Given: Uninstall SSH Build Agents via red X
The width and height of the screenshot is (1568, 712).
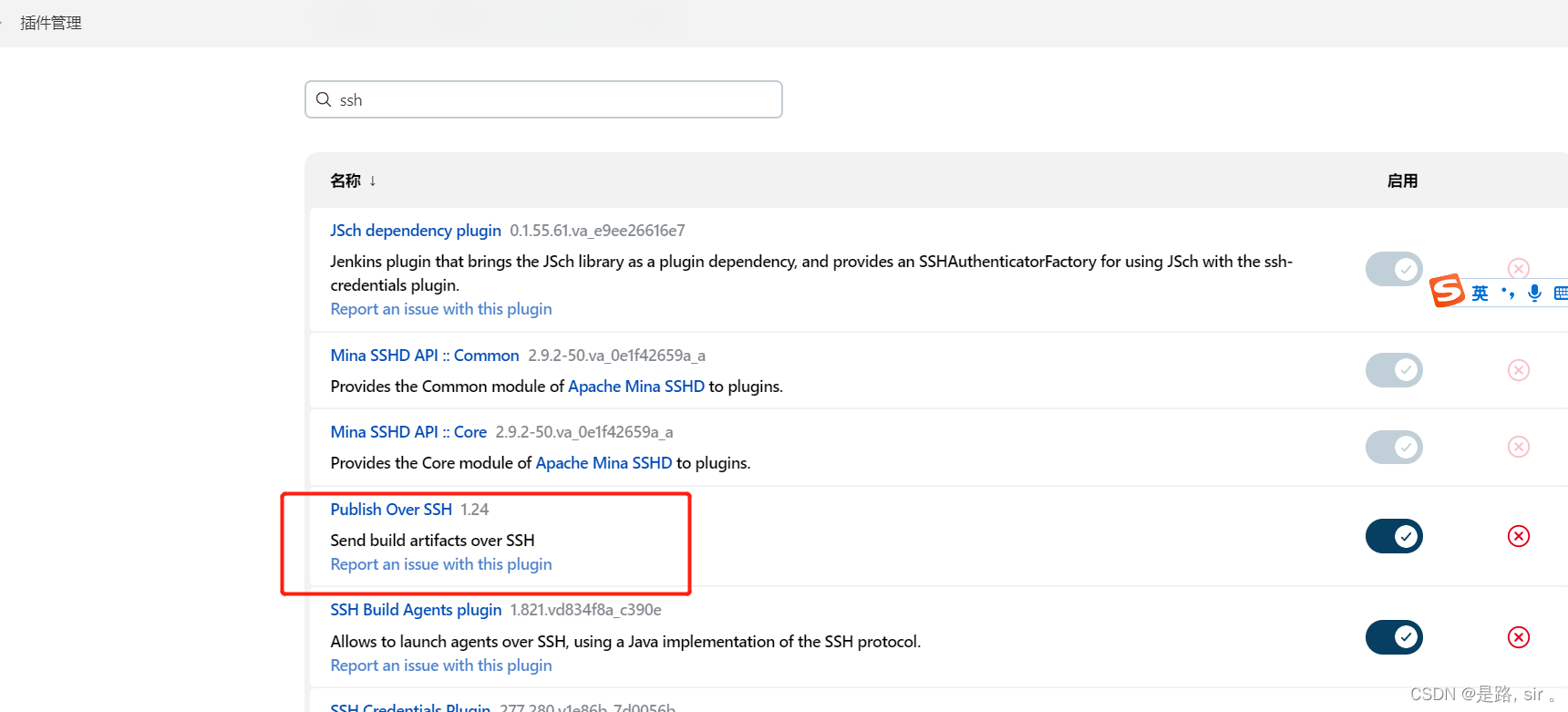Looking at the screenshot, I should coord(1519,637).
